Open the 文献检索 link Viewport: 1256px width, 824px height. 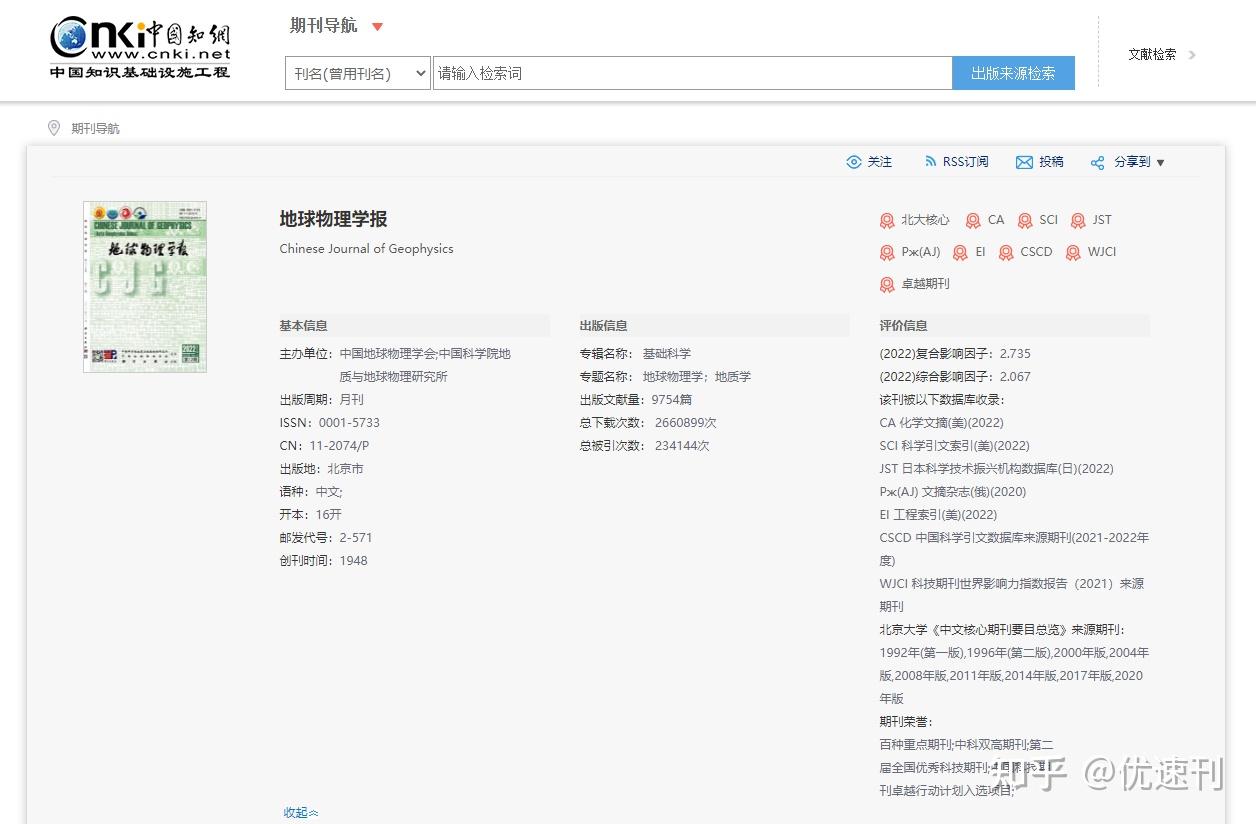point(1152,55)
